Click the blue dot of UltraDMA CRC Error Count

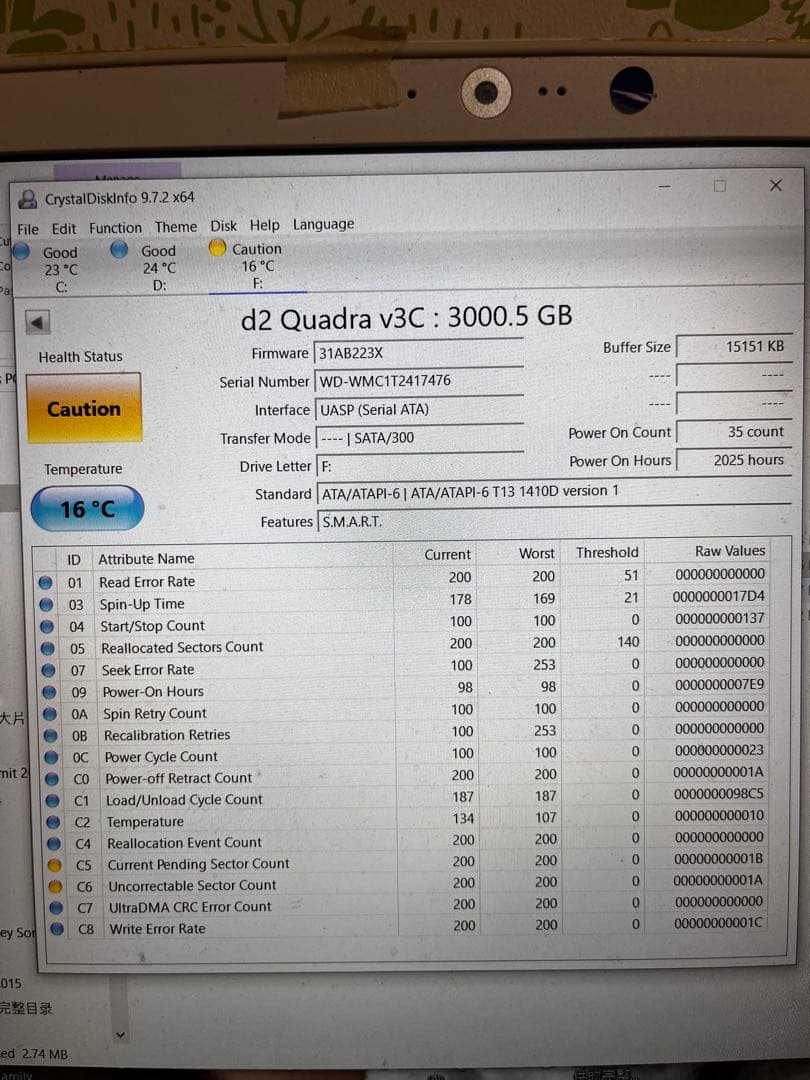(56, 908)
